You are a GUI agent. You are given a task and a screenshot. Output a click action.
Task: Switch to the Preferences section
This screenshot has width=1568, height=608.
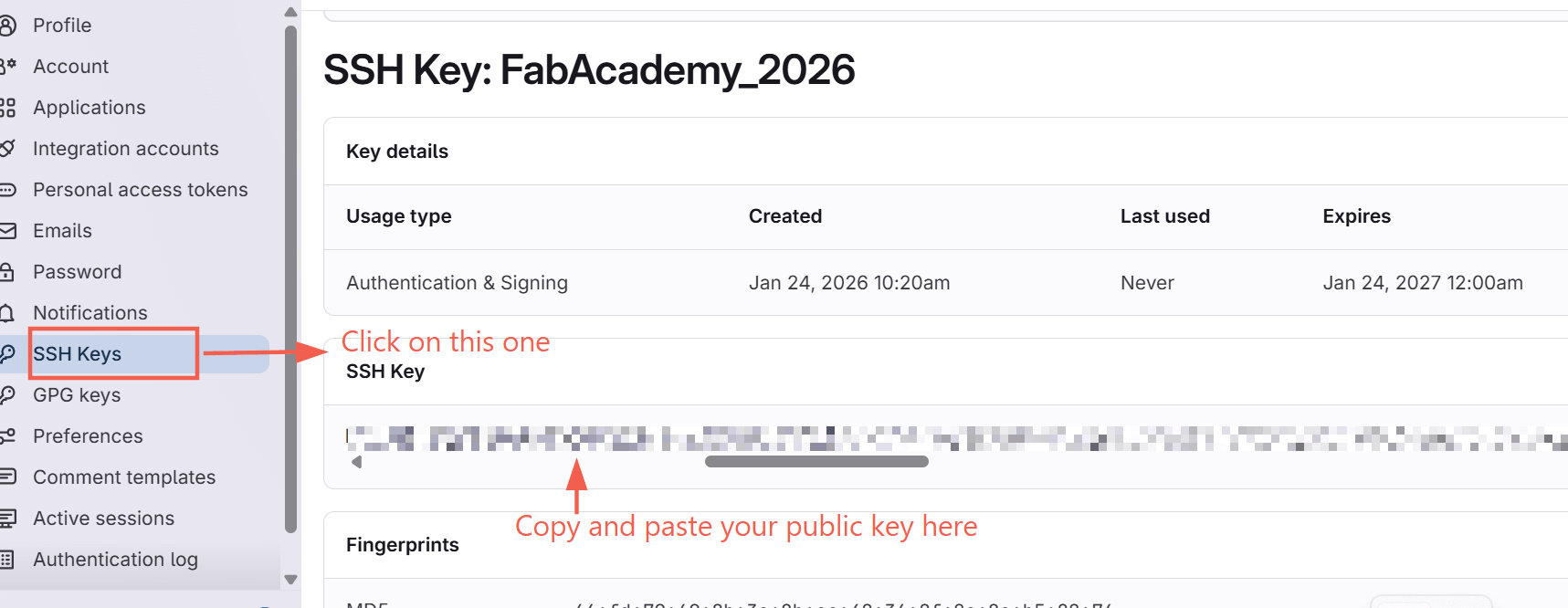pos(87,435)
